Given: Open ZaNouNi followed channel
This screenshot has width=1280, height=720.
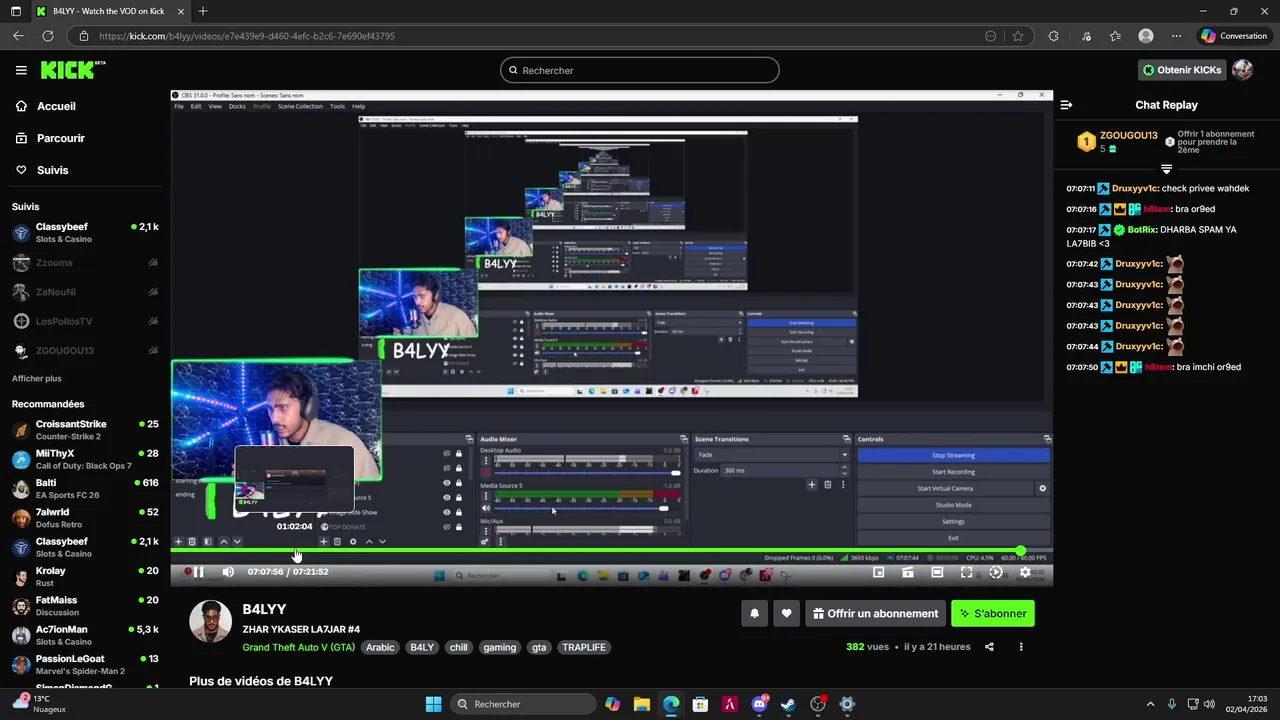Looking at the screenshot, I should click(85, 292).
